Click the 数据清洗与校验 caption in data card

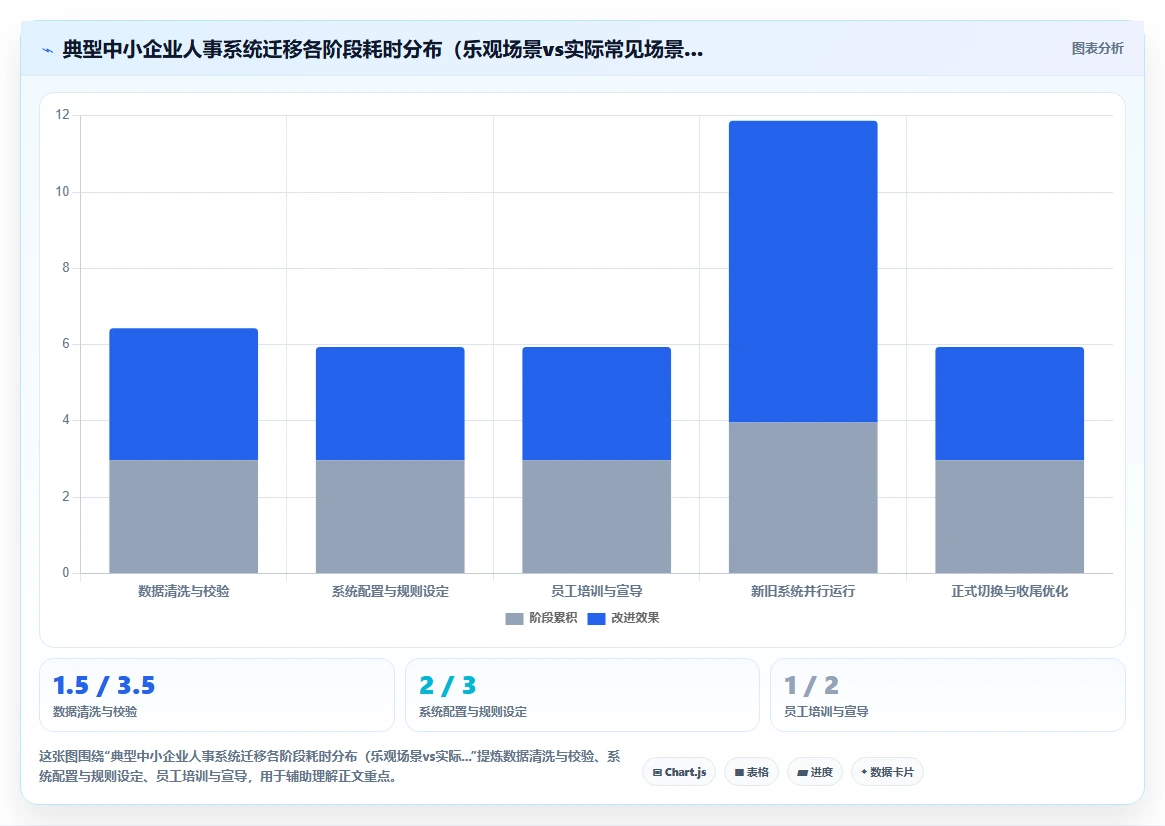pyautogui.click(x=95, y=712)
